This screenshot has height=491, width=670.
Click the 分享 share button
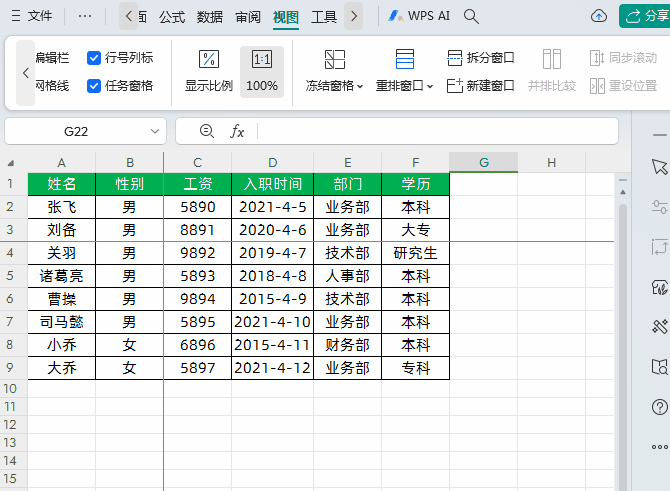pyautogui.click(x=646, y=16)
